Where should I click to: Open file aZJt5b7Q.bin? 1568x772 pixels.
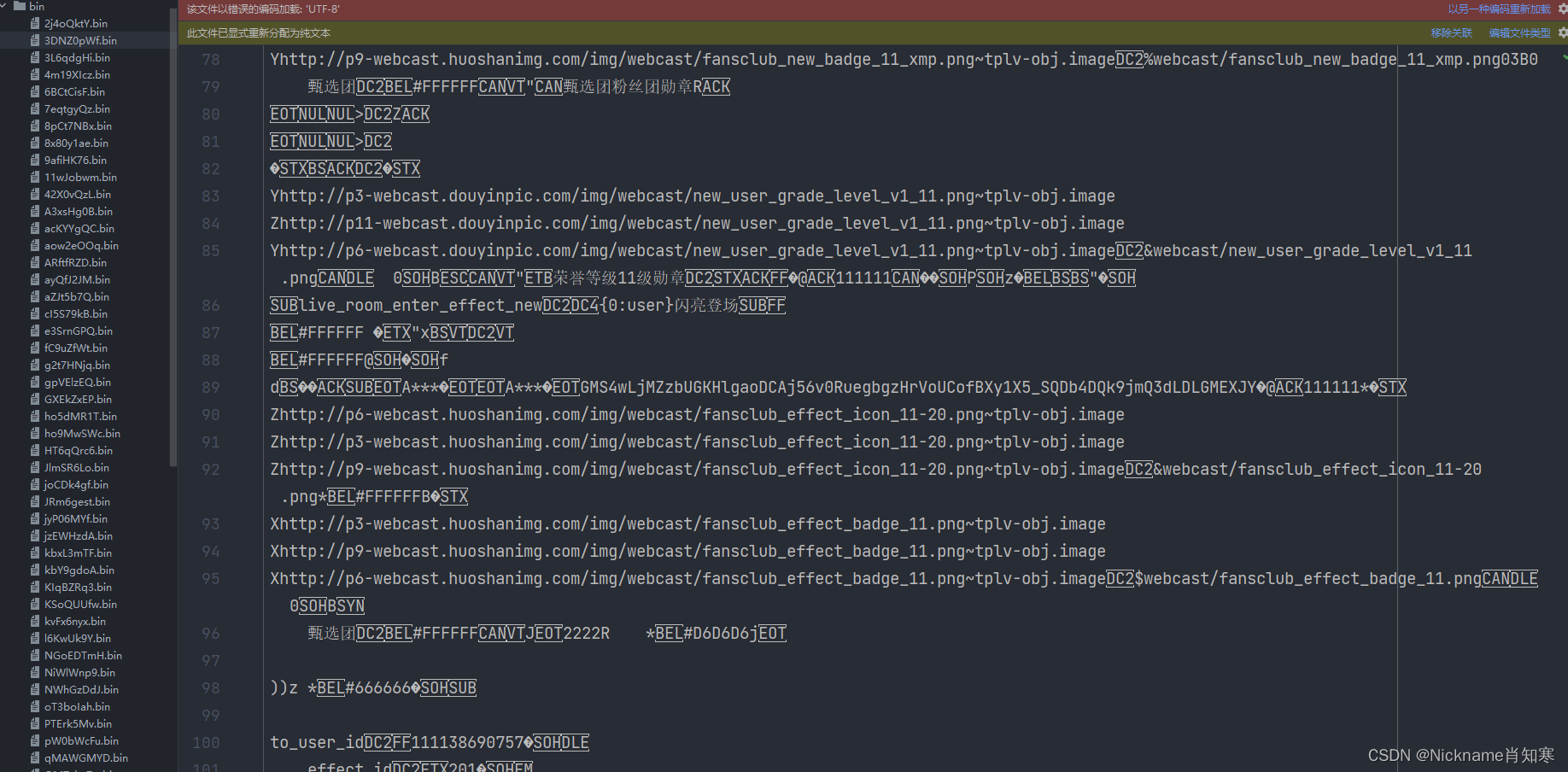pyautogui.click(x=77, y=296)
